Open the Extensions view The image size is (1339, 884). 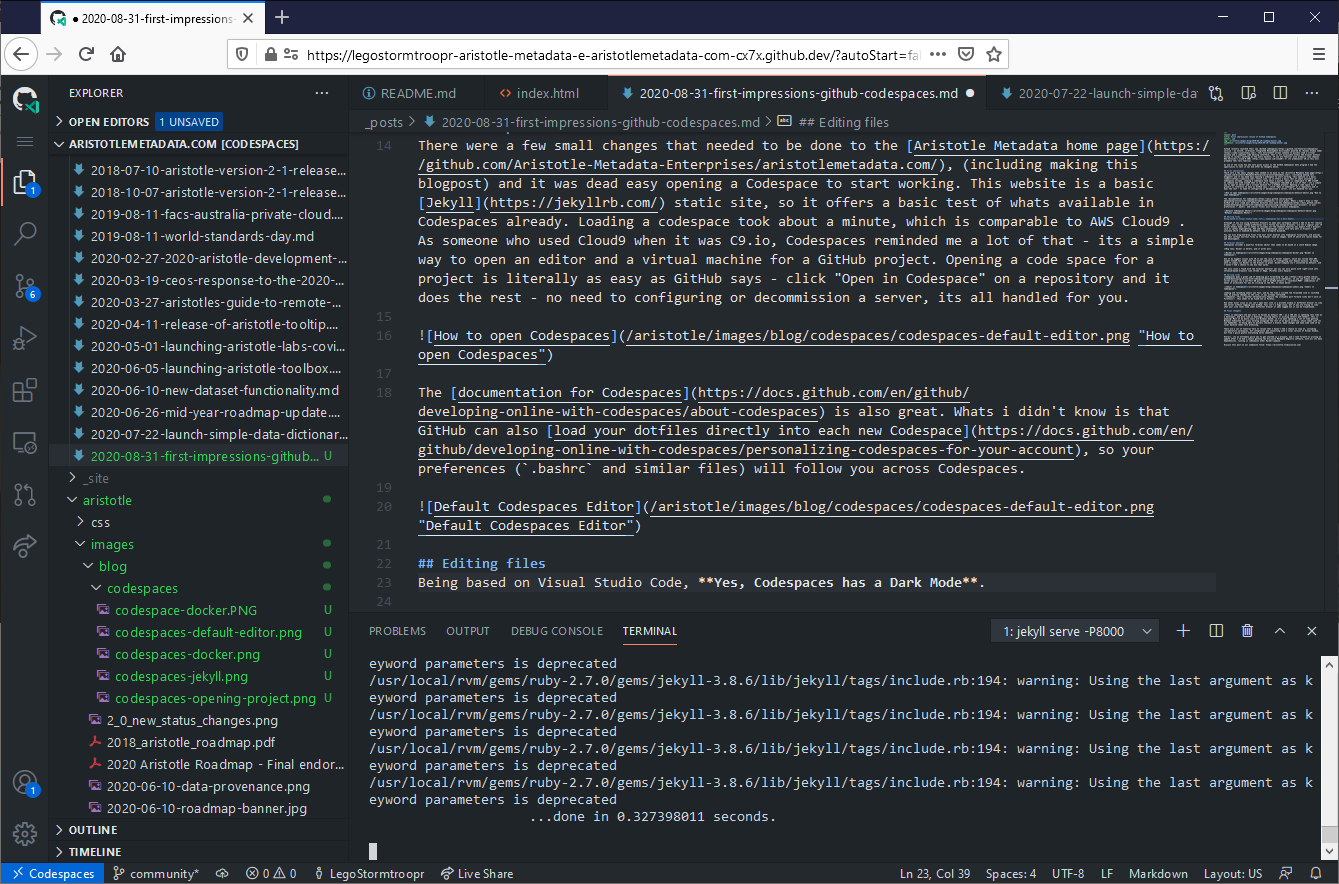click(25, 391)
